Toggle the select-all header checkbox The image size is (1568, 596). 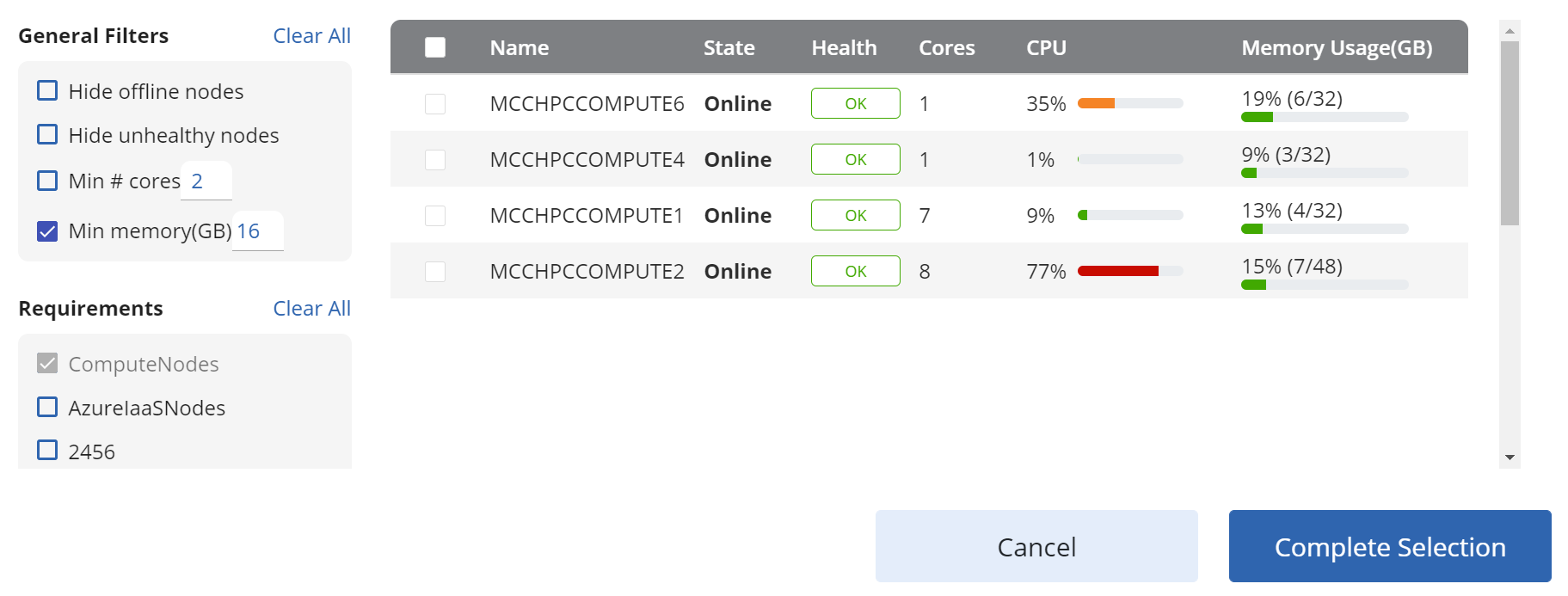435,47
